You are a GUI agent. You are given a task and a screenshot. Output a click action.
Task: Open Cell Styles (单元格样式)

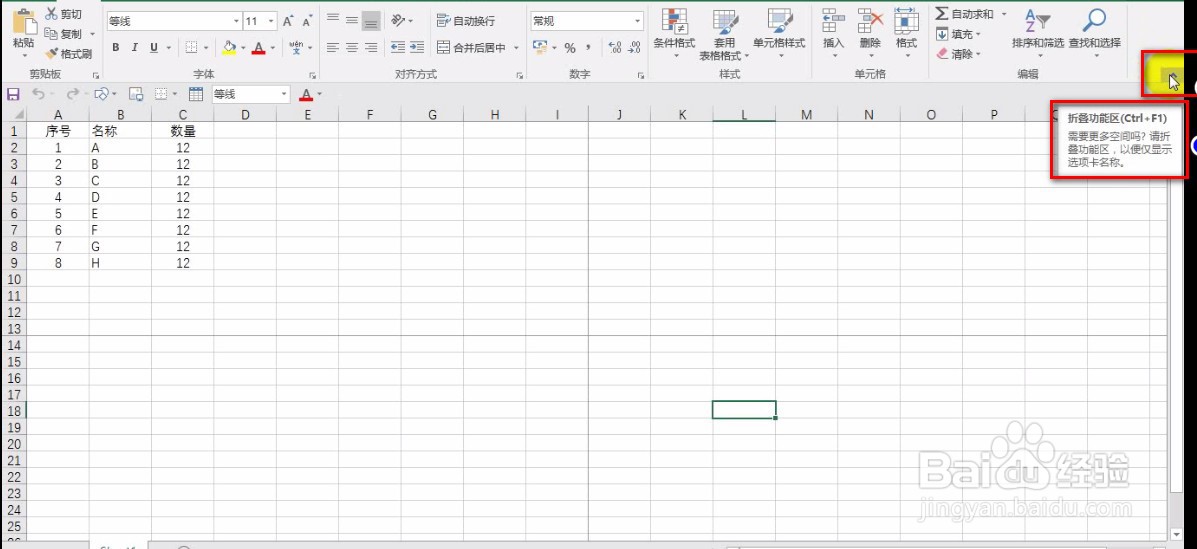coord(779,34)
